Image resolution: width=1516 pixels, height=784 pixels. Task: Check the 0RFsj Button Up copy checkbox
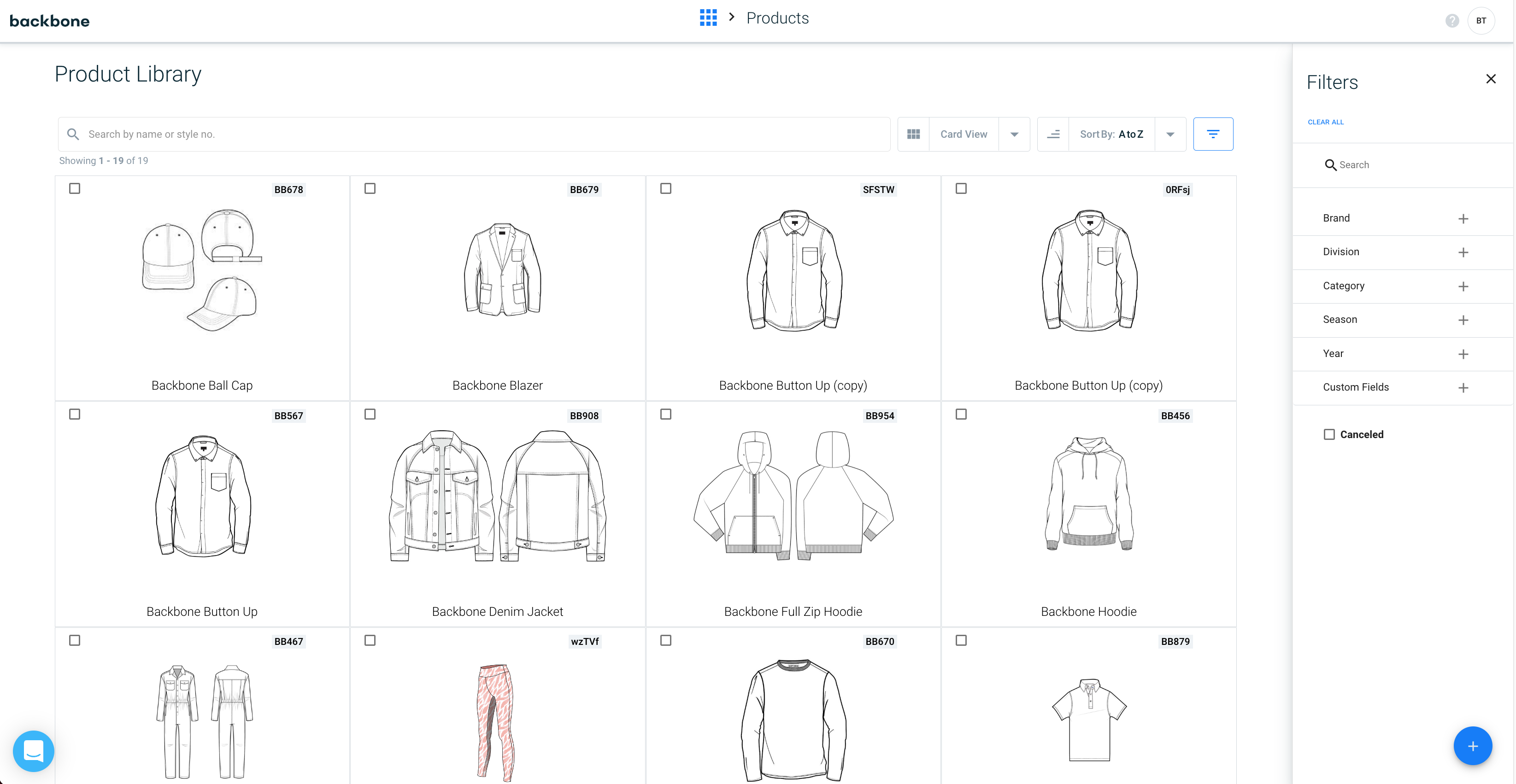961,189
